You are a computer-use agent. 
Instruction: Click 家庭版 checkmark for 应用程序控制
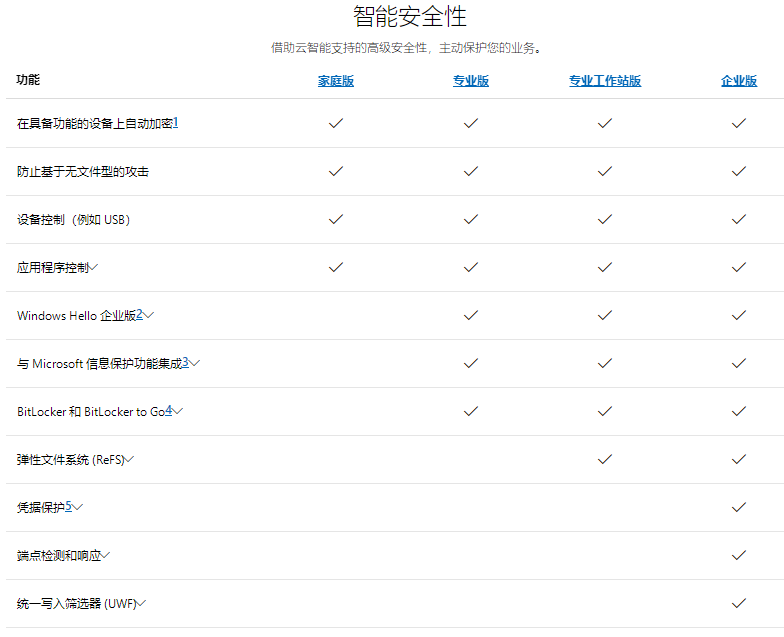point(336,267)
